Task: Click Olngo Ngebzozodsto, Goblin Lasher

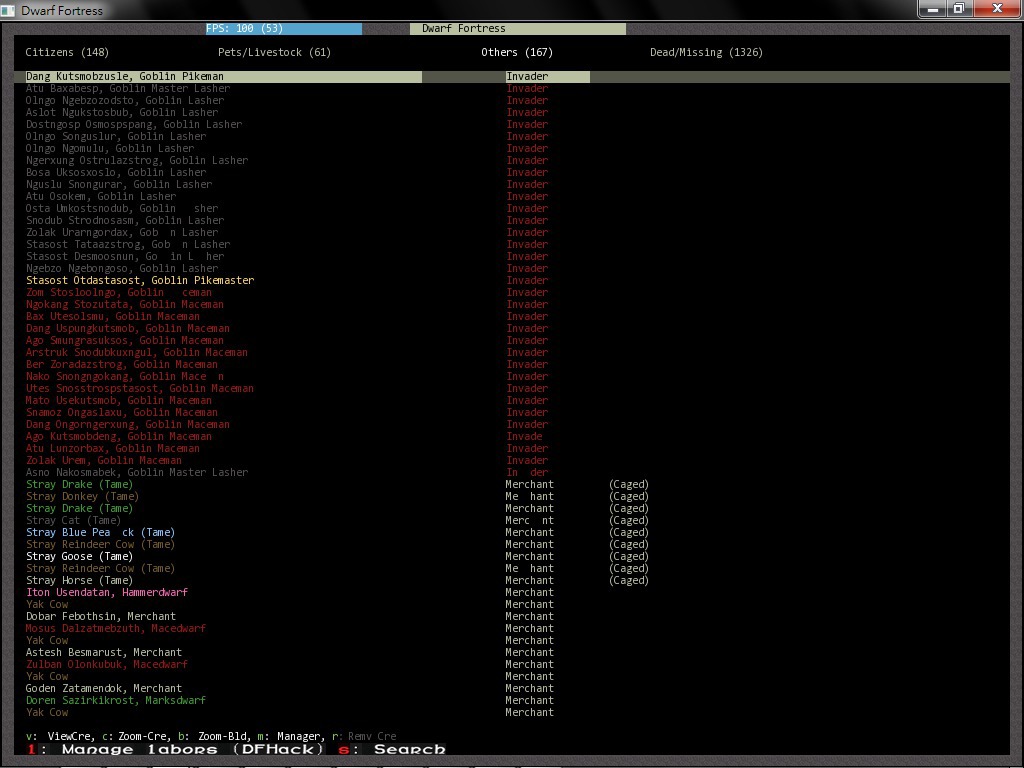Action: click(x=125, y=101)
